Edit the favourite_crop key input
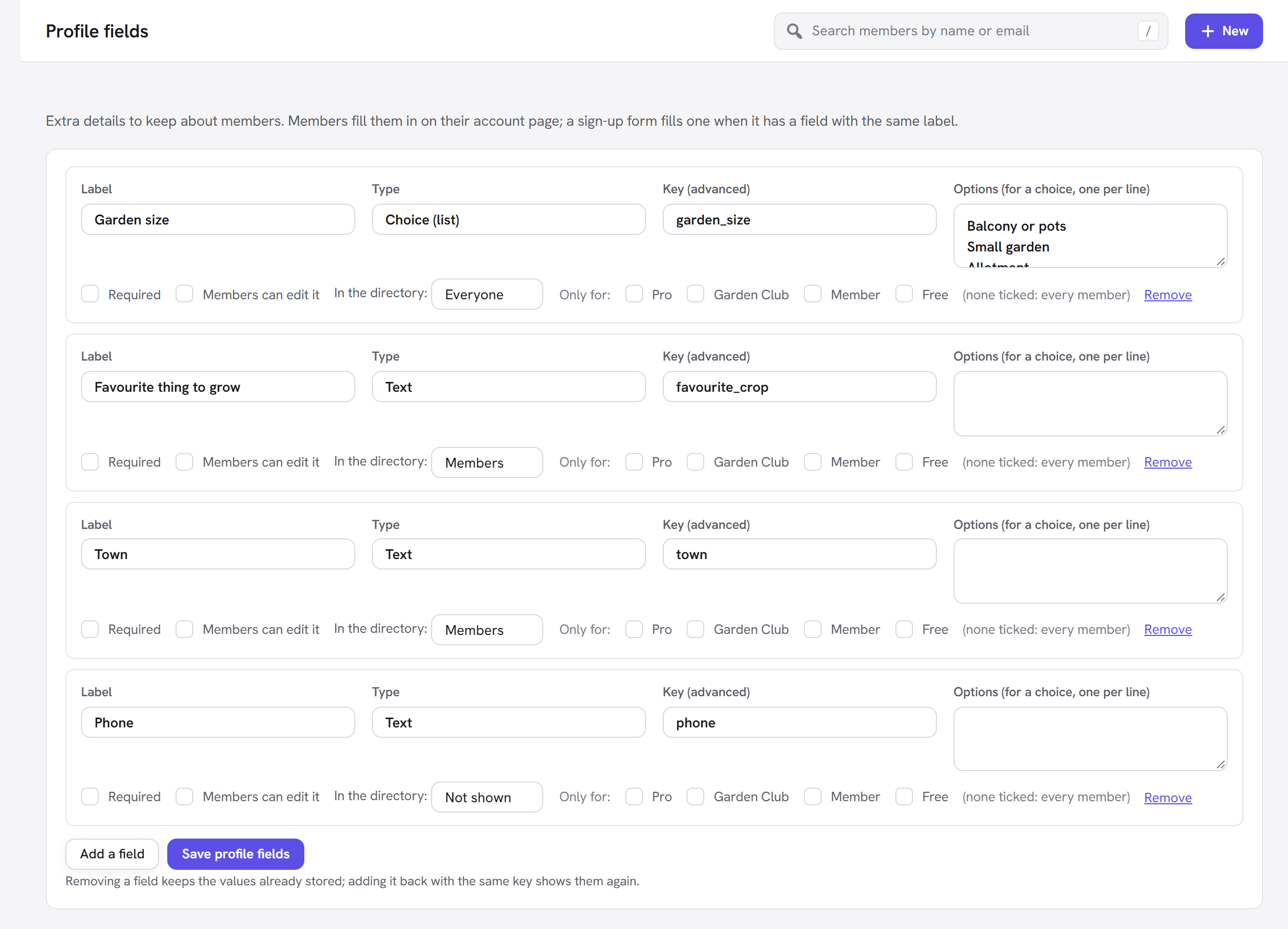1288x929 pixels. click(x=799, y=387)
